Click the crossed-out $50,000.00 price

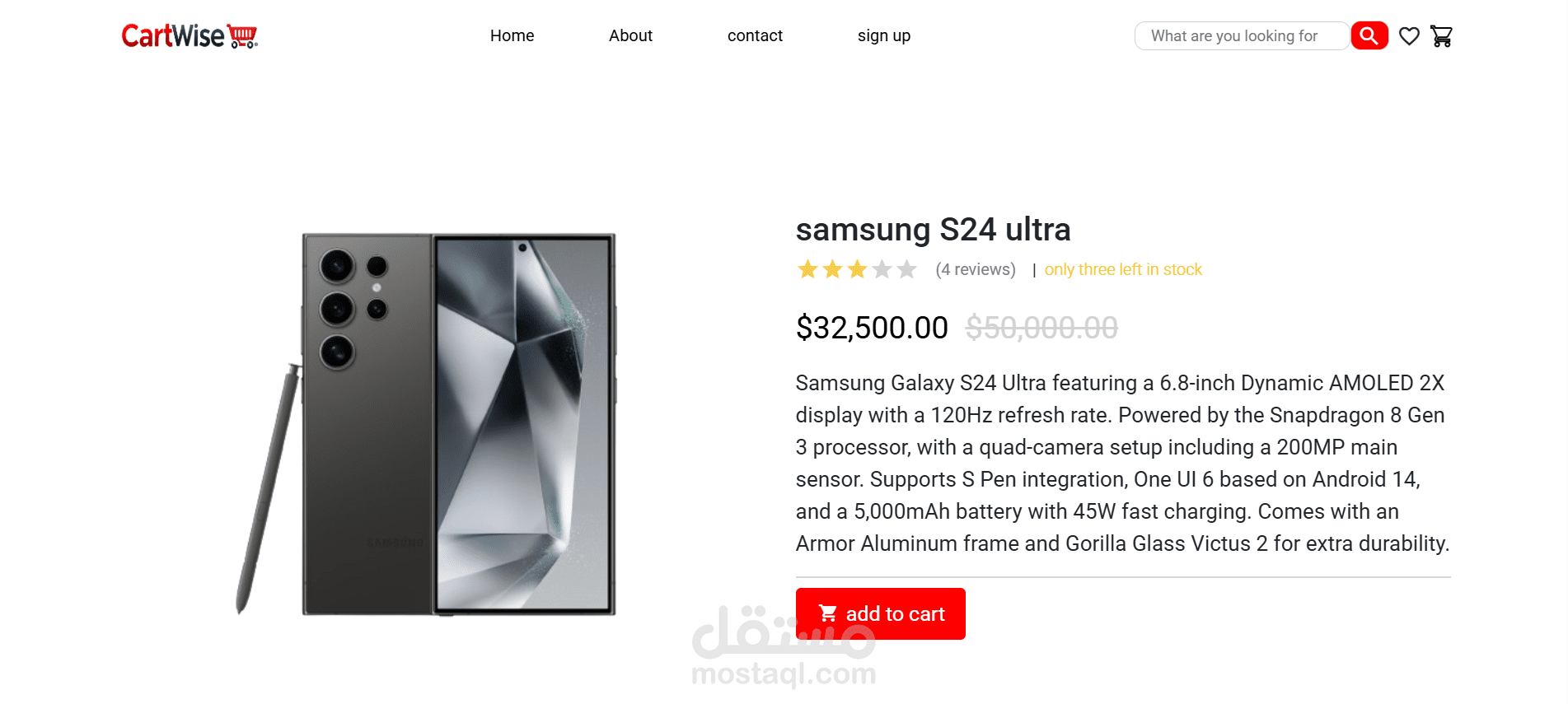tap(1041, 328)
